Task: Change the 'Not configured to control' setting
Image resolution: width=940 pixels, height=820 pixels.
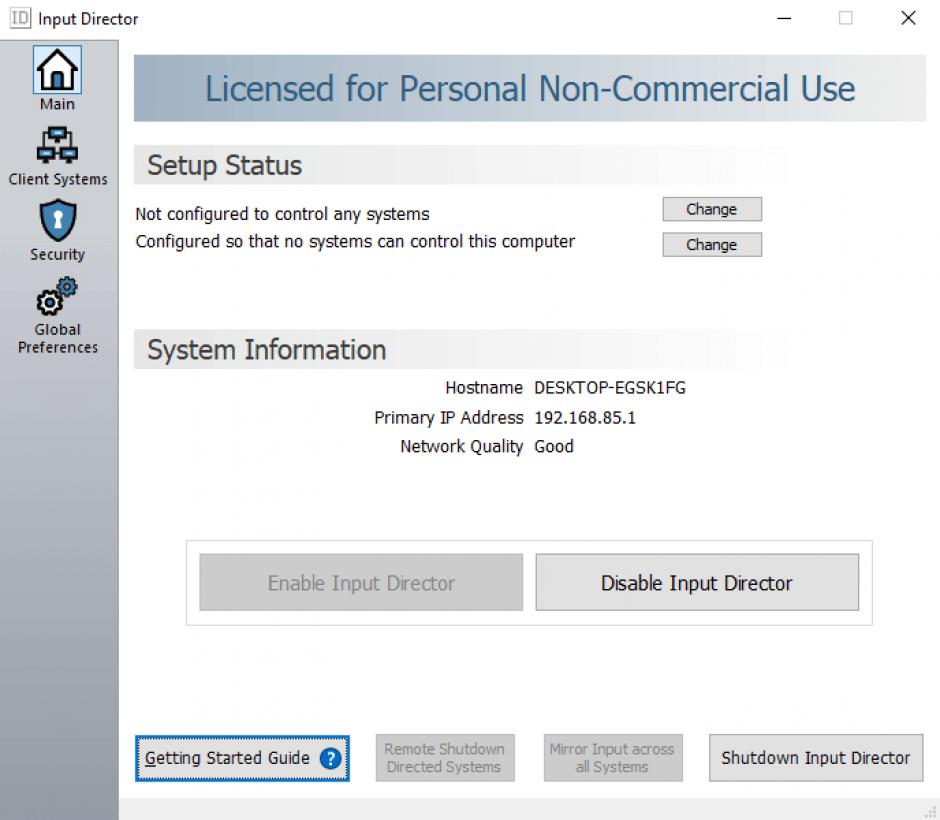Action: point(712,209)
